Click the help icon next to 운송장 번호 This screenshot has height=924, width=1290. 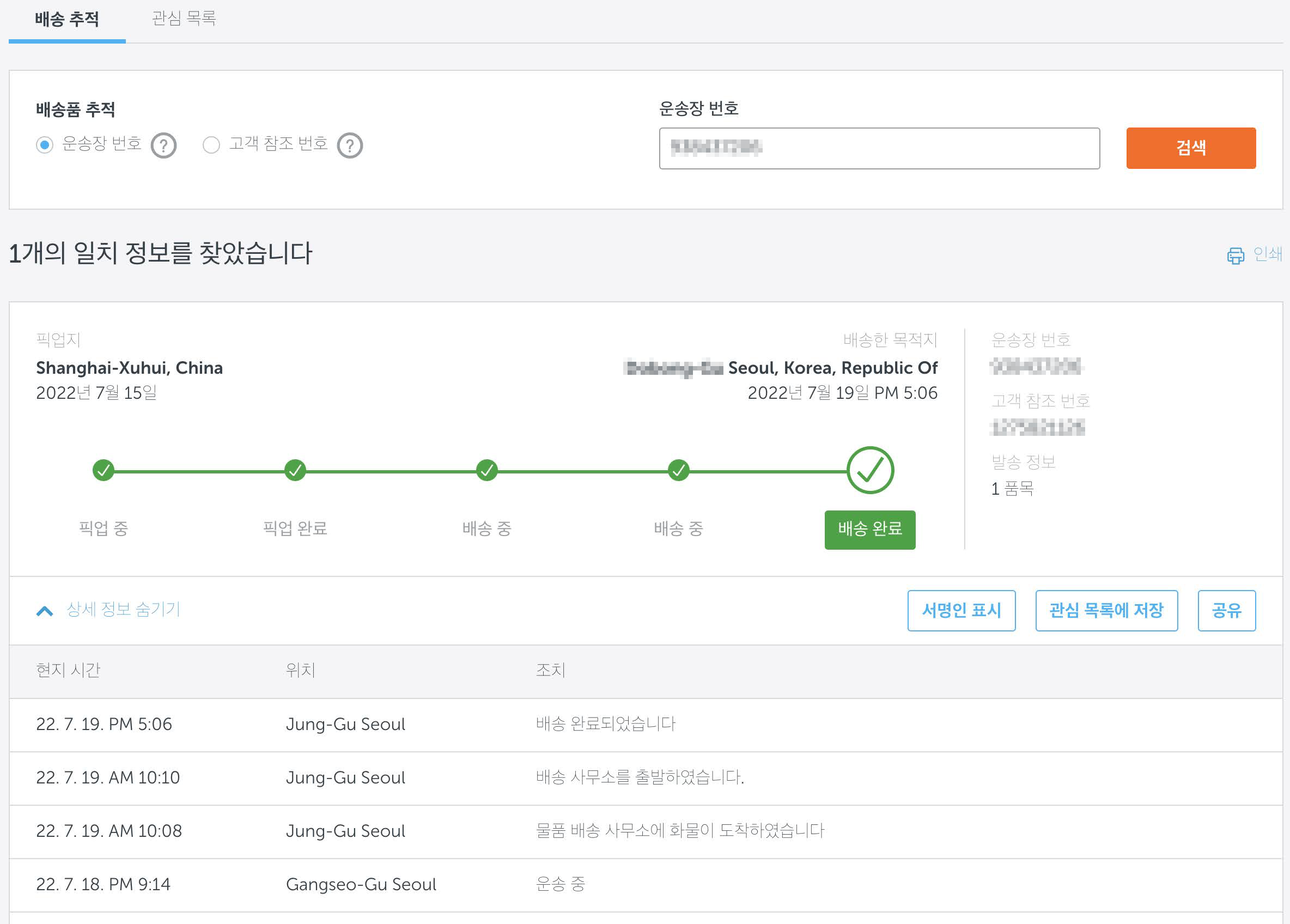click(x=164, y=145)
